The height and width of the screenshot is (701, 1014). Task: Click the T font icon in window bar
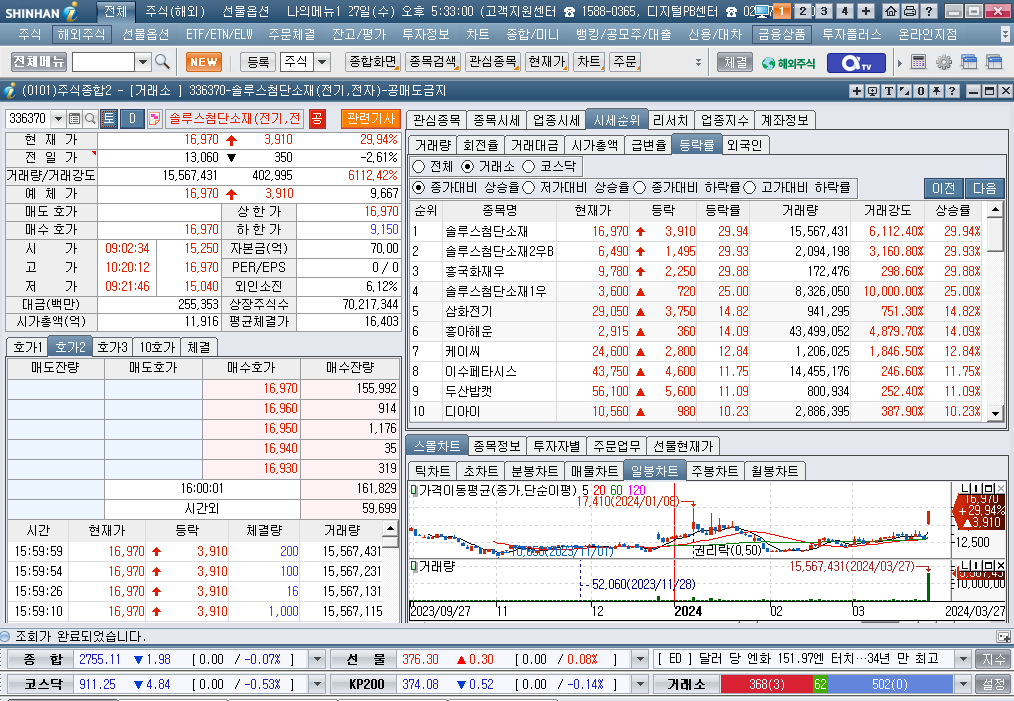[x=889, y=91]
